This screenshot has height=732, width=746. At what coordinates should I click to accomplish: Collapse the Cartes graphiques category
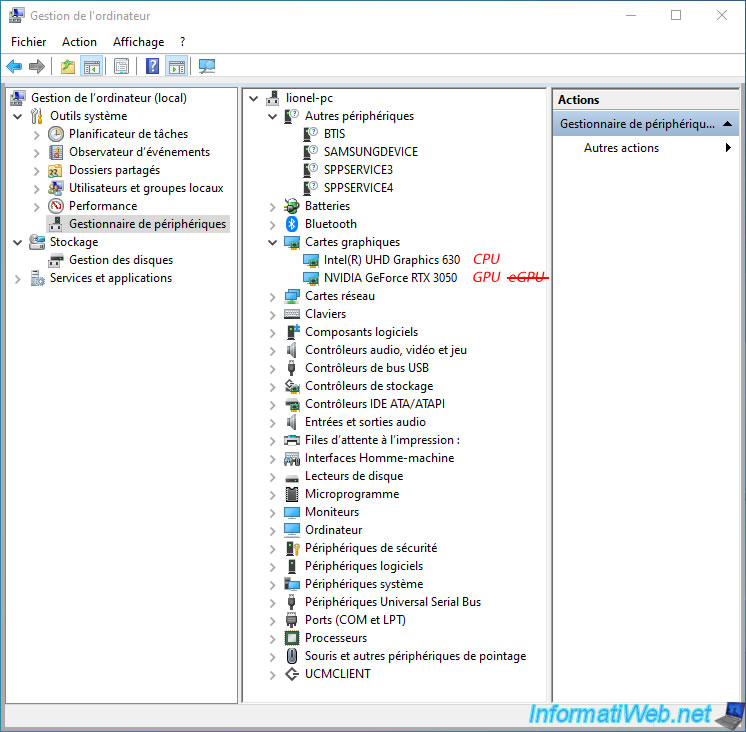272,242
